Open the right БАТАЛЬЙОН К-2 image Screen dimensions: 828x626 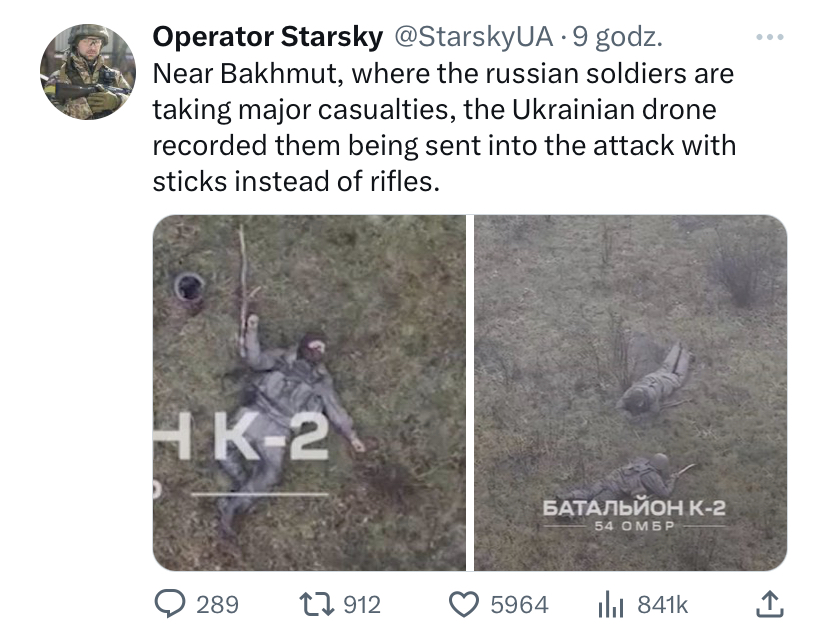(x=631, y=393)
